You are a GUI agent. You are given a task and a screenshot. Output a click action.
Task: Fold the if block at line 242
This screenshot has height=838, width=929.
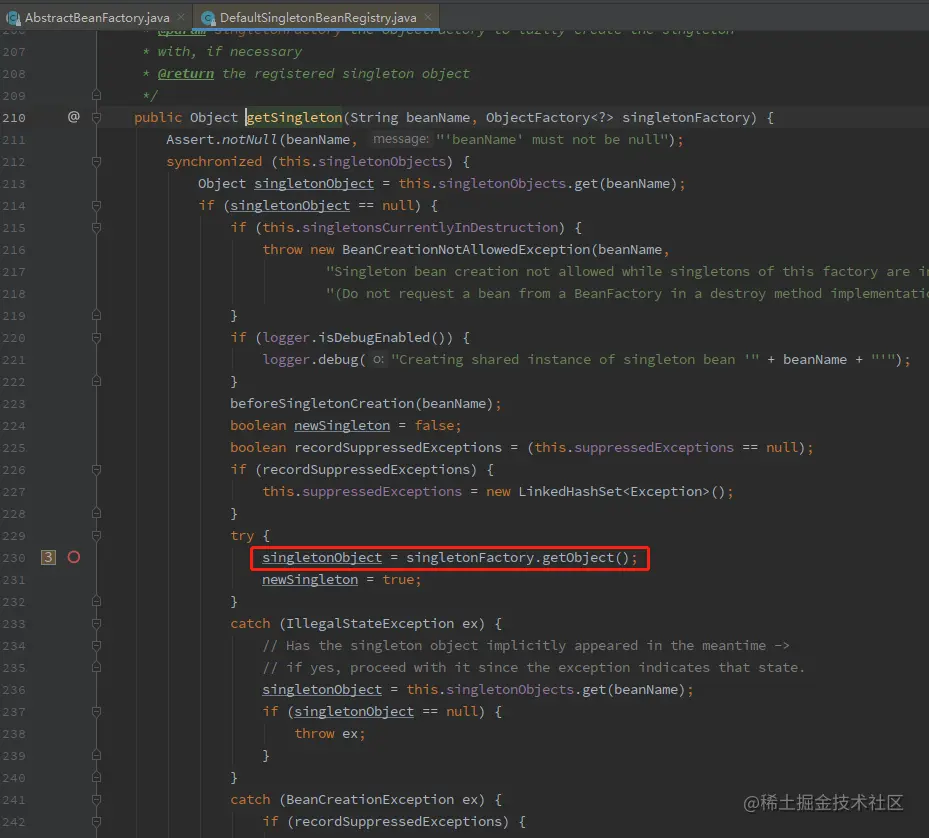(x=97, y=821)
